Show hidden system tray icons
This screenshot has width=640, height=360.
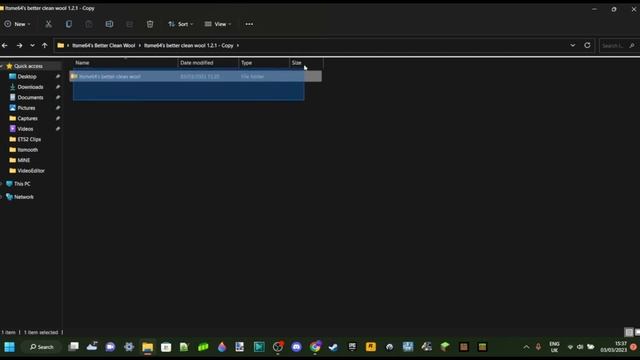click(x=526, y=347)
